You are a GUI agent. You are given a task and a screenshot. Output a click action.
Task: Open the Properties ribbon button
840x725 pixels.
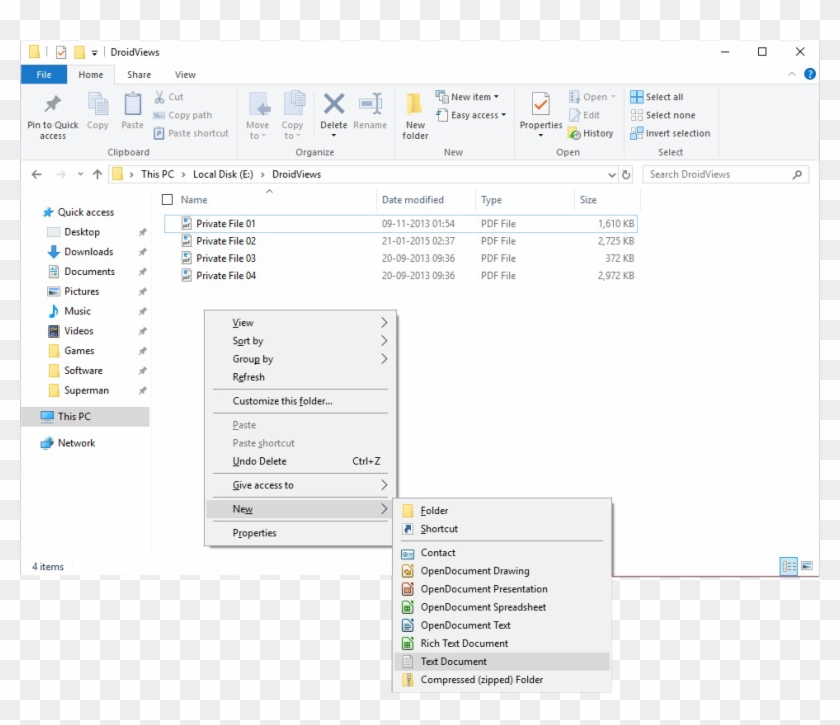click(541, 115)
